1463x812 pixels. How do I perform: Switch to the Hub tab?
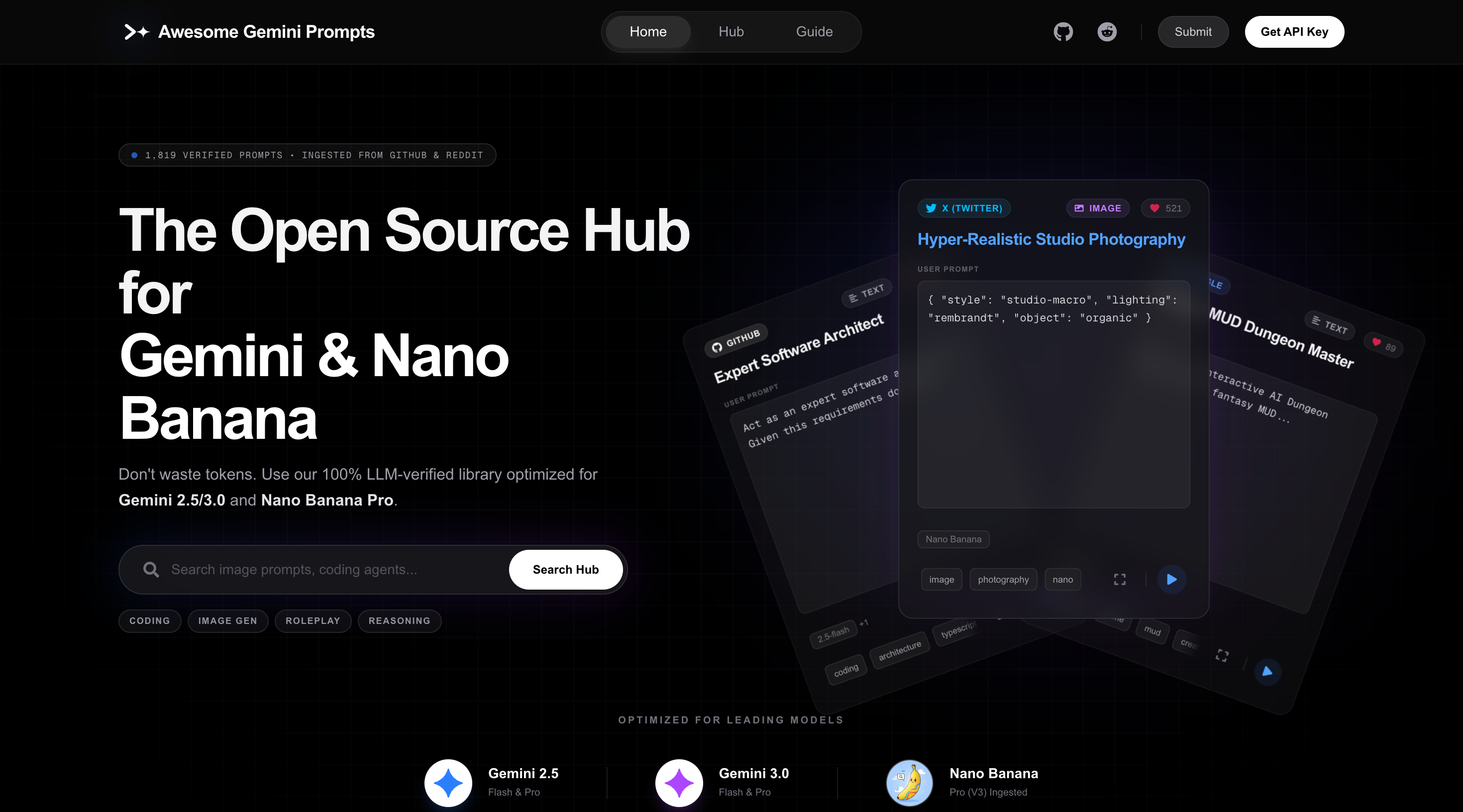coord(731,32)
